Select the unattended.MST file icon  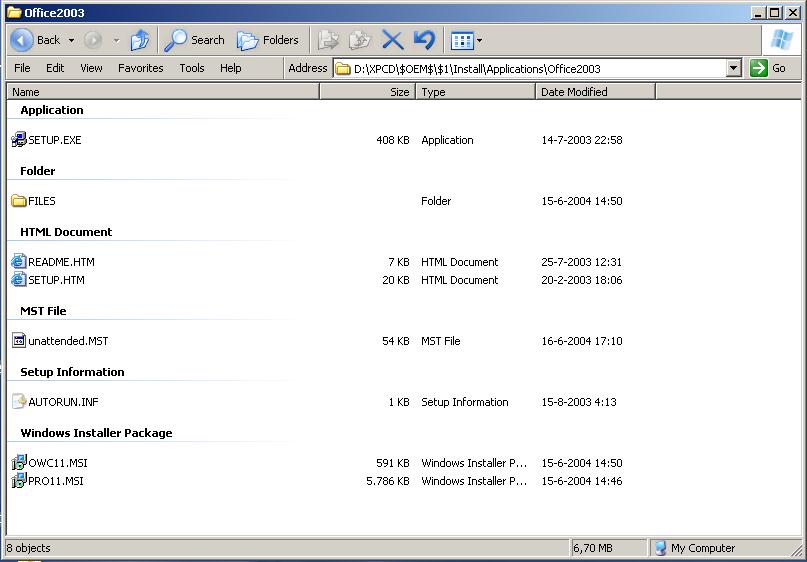[x=19, y=340]
